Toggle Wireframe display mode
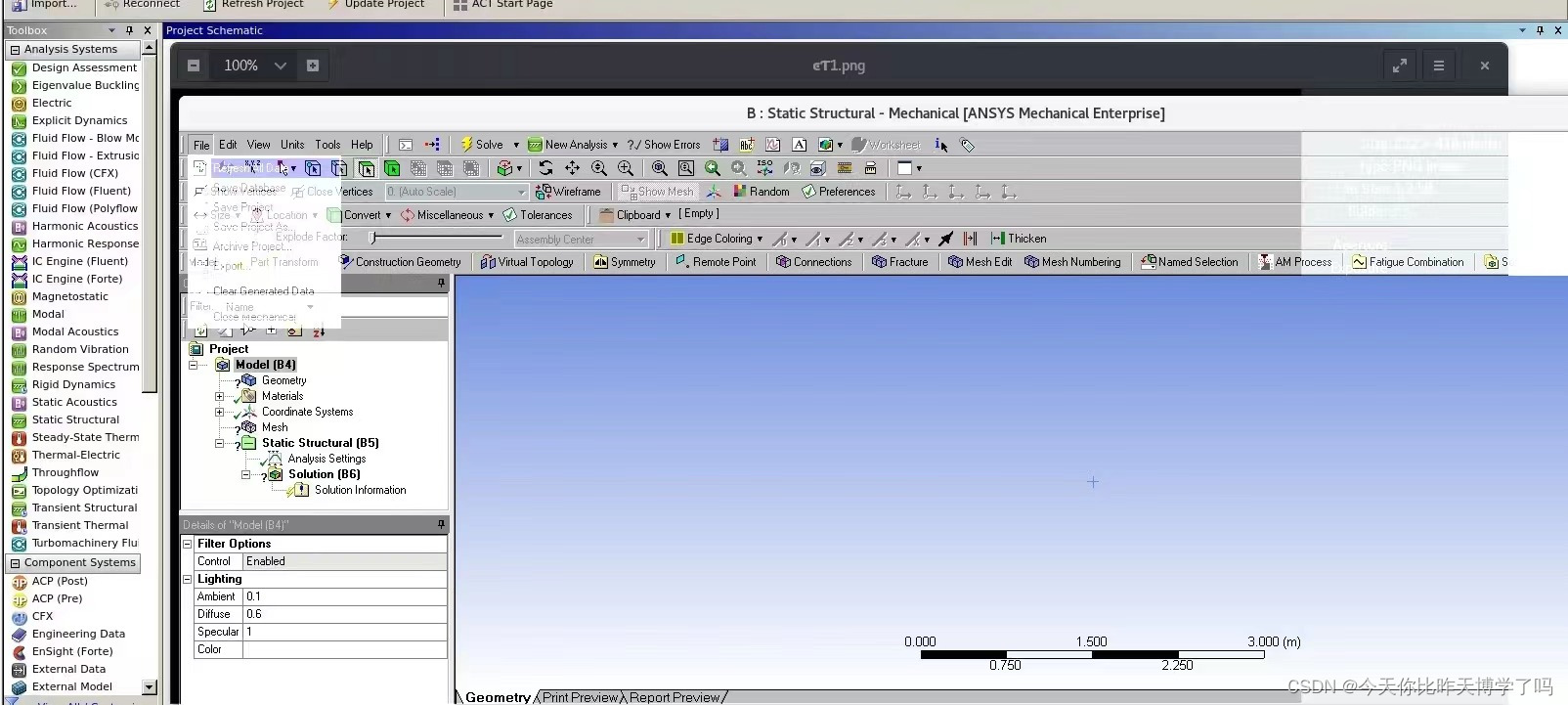 tap(569, 192)
